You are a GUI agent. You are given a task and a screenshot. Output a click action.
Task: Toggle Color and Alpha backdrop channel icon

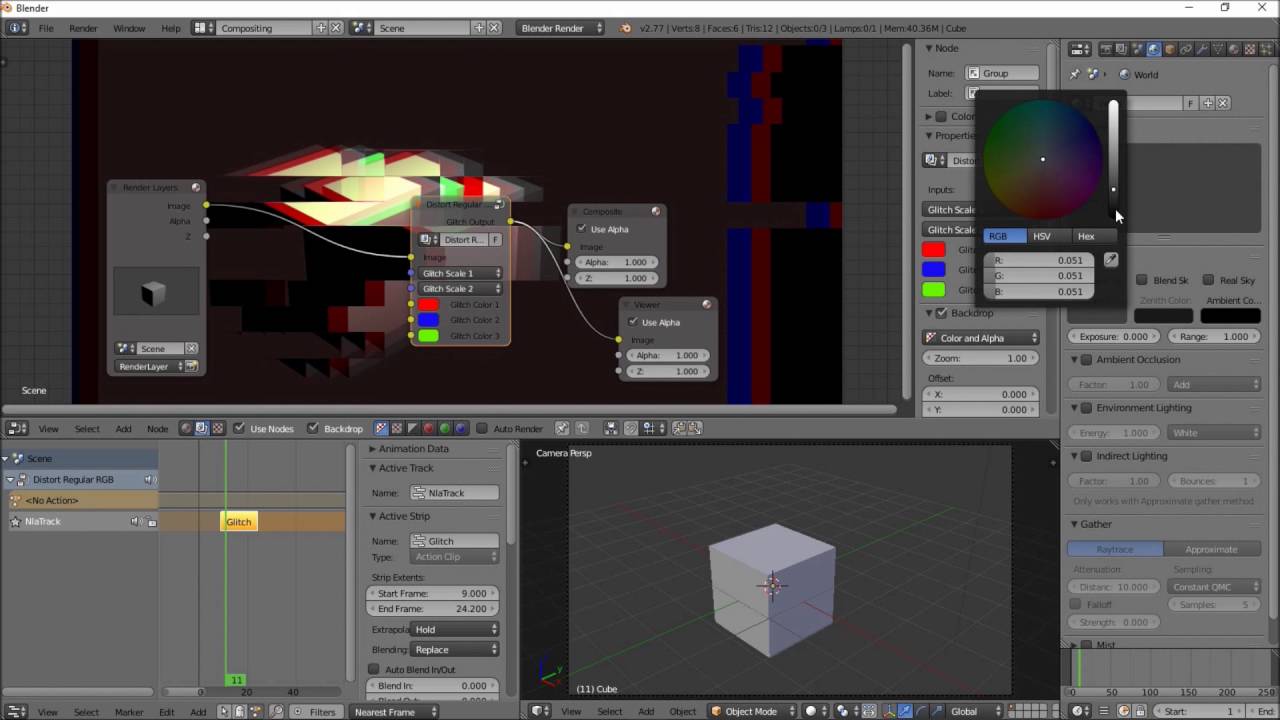point(381,428)
